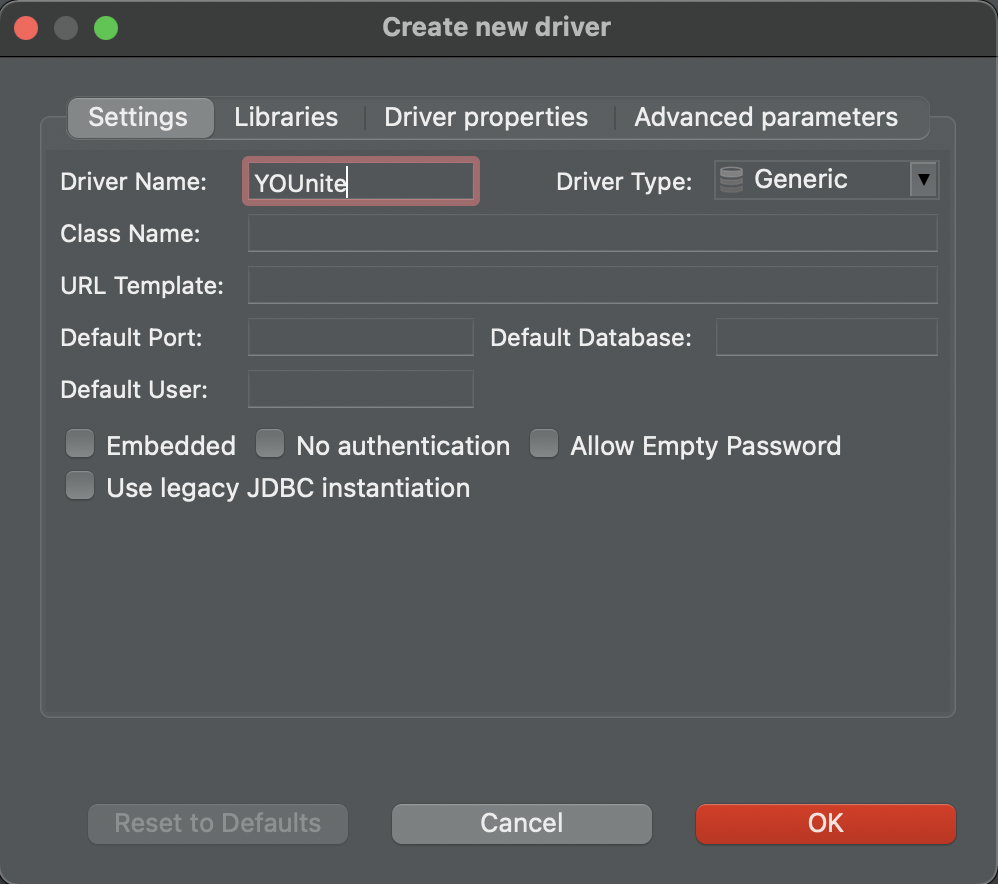Image resolution: width=998 pixels, height=884 pixels.
Task: Check the No authentication option
Action: [270, 444]
